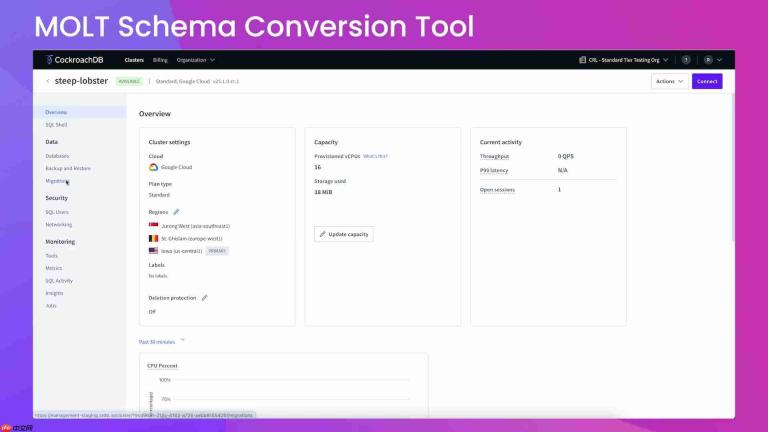This screenshot has height=432, width=768.
Task: Click the 16 MiB storage used value
Action: point(323,192)
